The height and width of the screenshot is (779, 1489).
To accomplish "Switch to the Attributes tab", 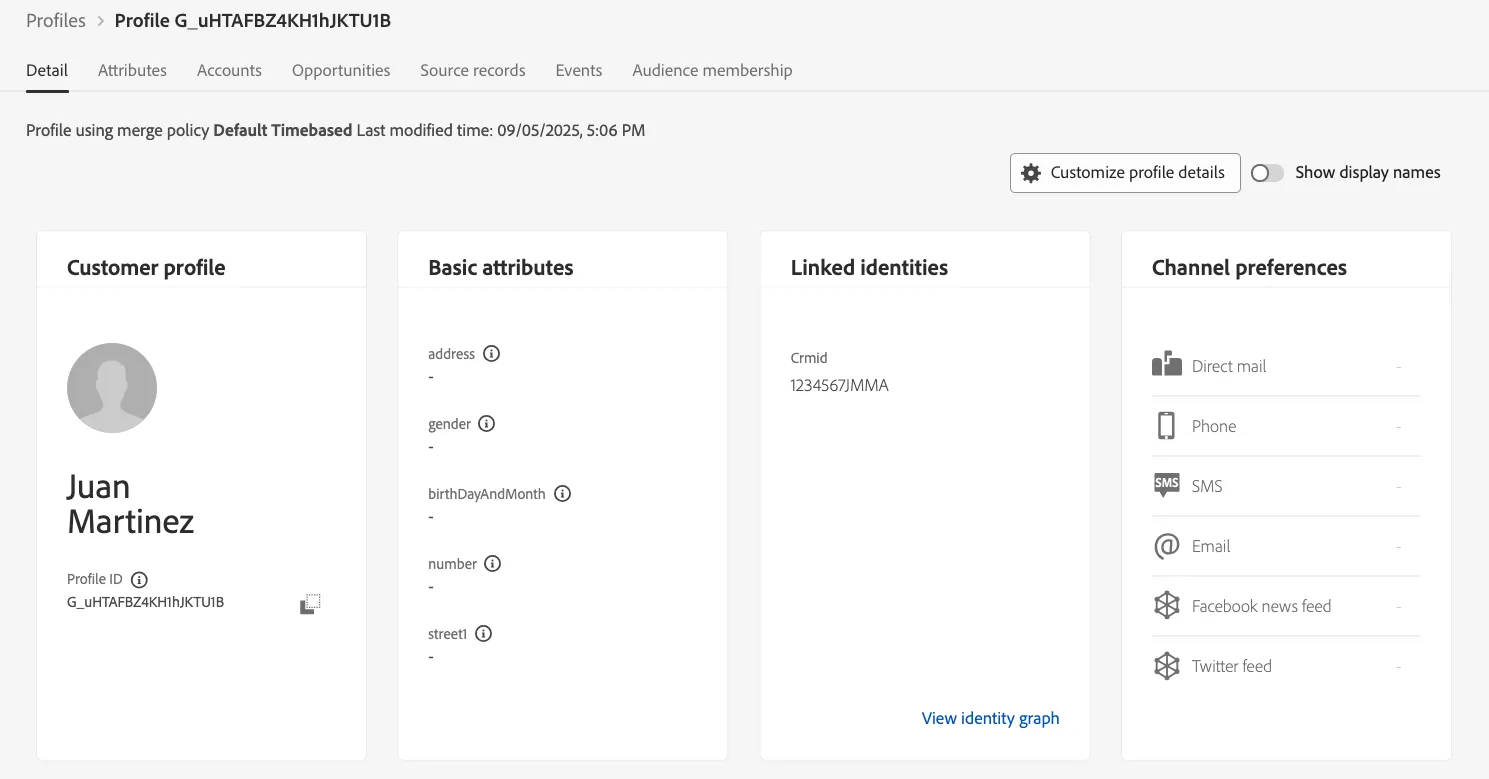I will pyautogui.click(x=132, y=70).
